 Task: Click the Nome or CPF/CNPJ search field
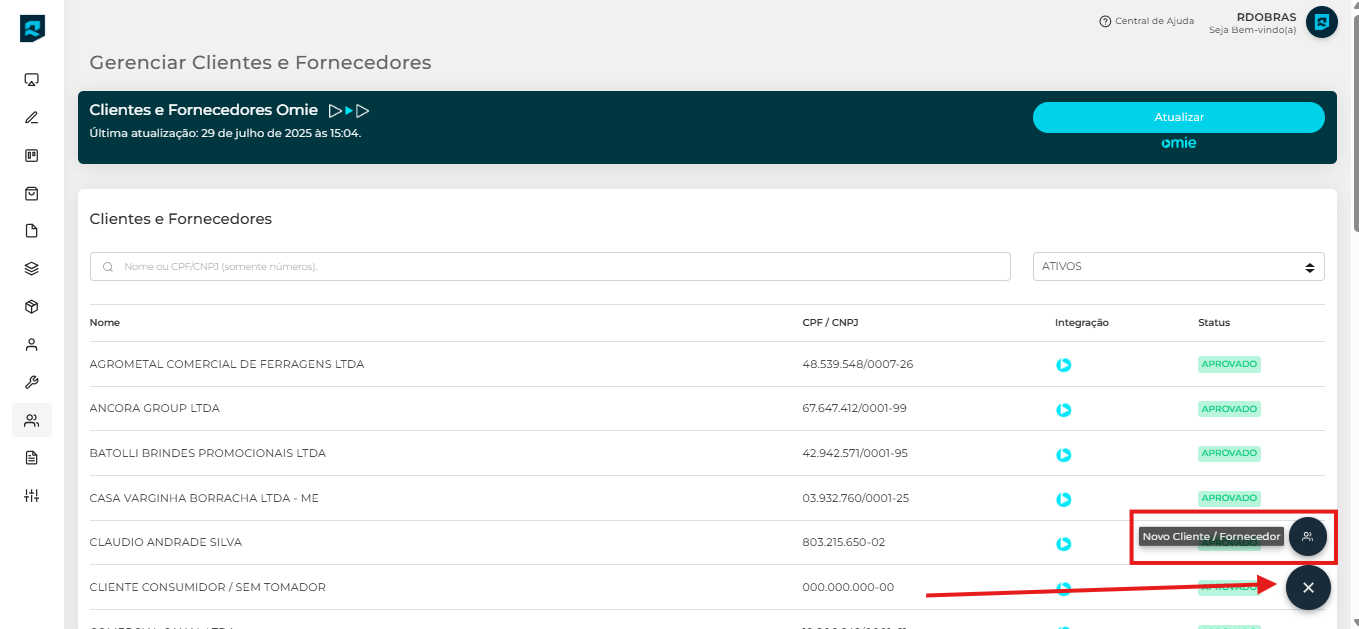(550, 267)
